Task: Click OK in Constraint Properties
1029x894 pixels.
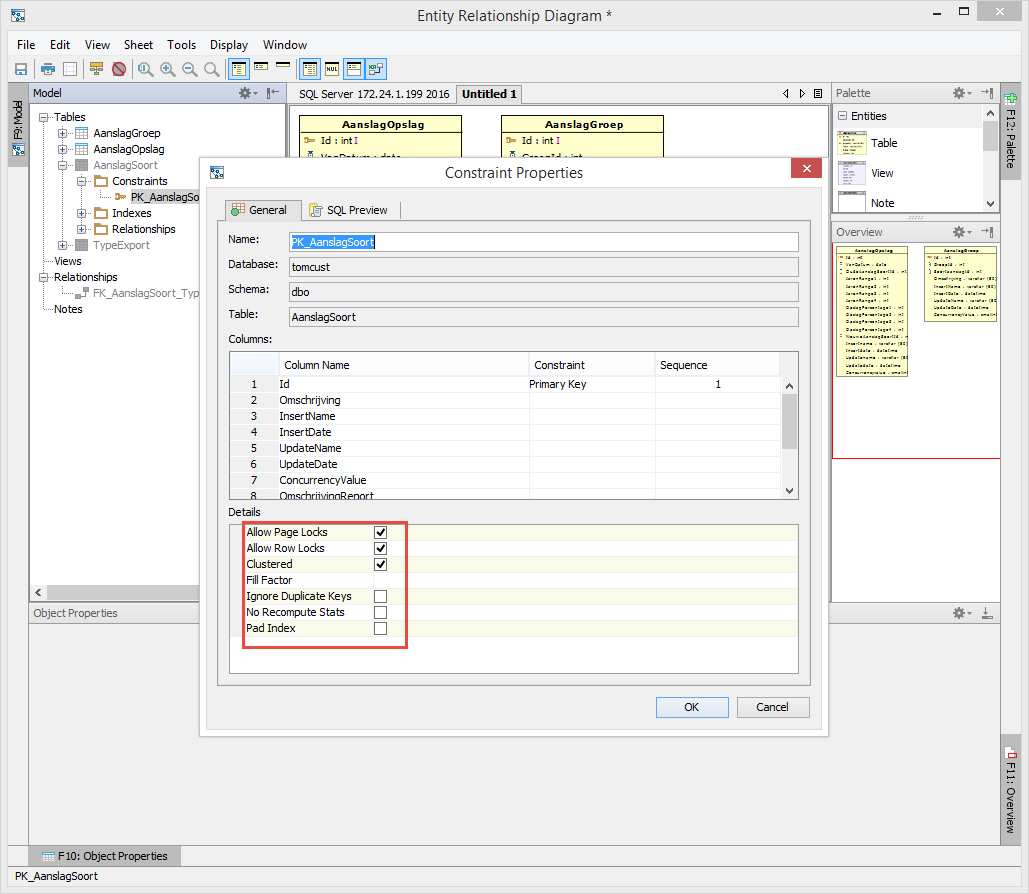Action: click(x=691, y=707)
